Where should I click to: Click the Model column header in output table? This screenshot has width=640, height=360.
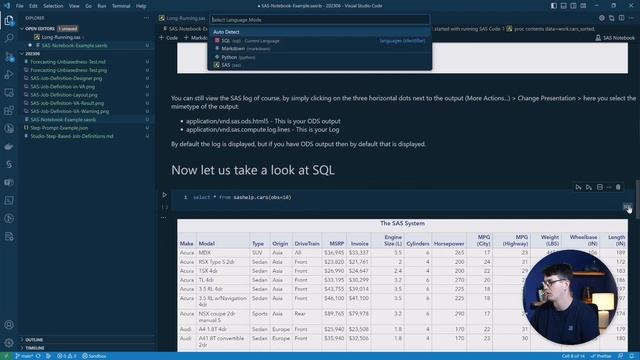207,243
